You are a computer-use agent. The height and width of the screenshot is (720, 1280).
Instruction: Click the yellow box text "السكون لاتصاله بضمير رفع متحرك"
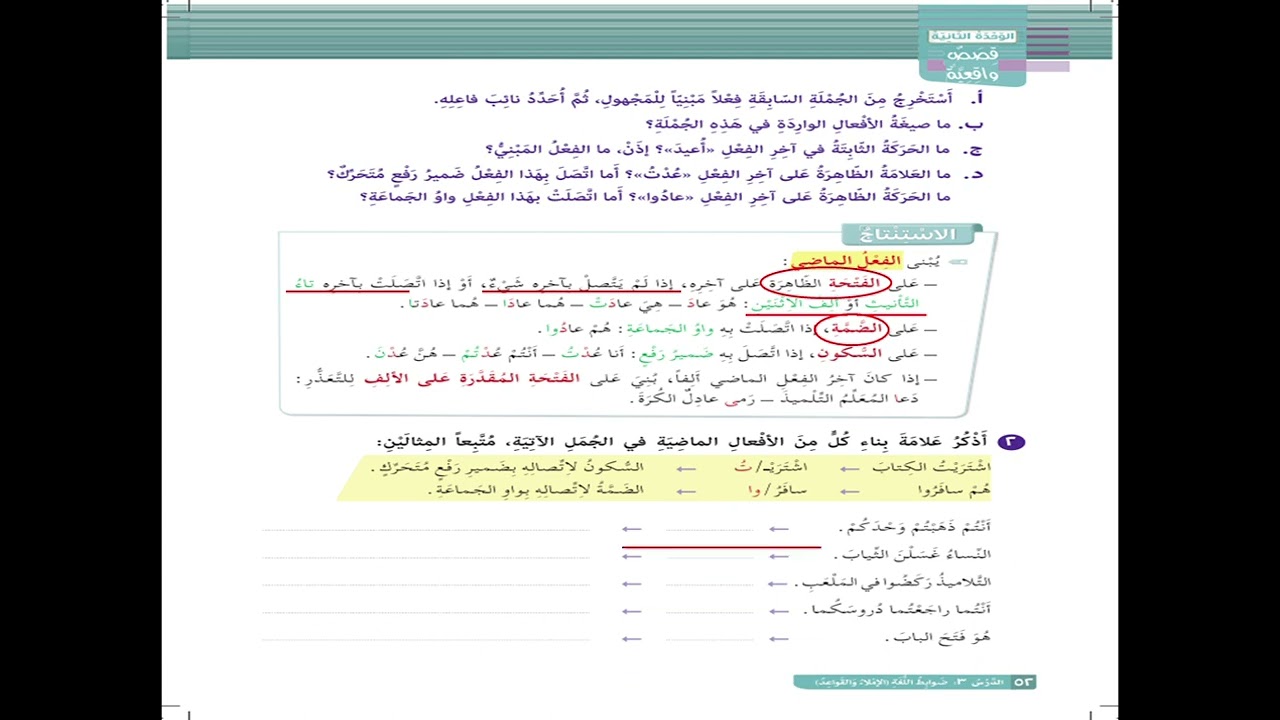point(507,467)
